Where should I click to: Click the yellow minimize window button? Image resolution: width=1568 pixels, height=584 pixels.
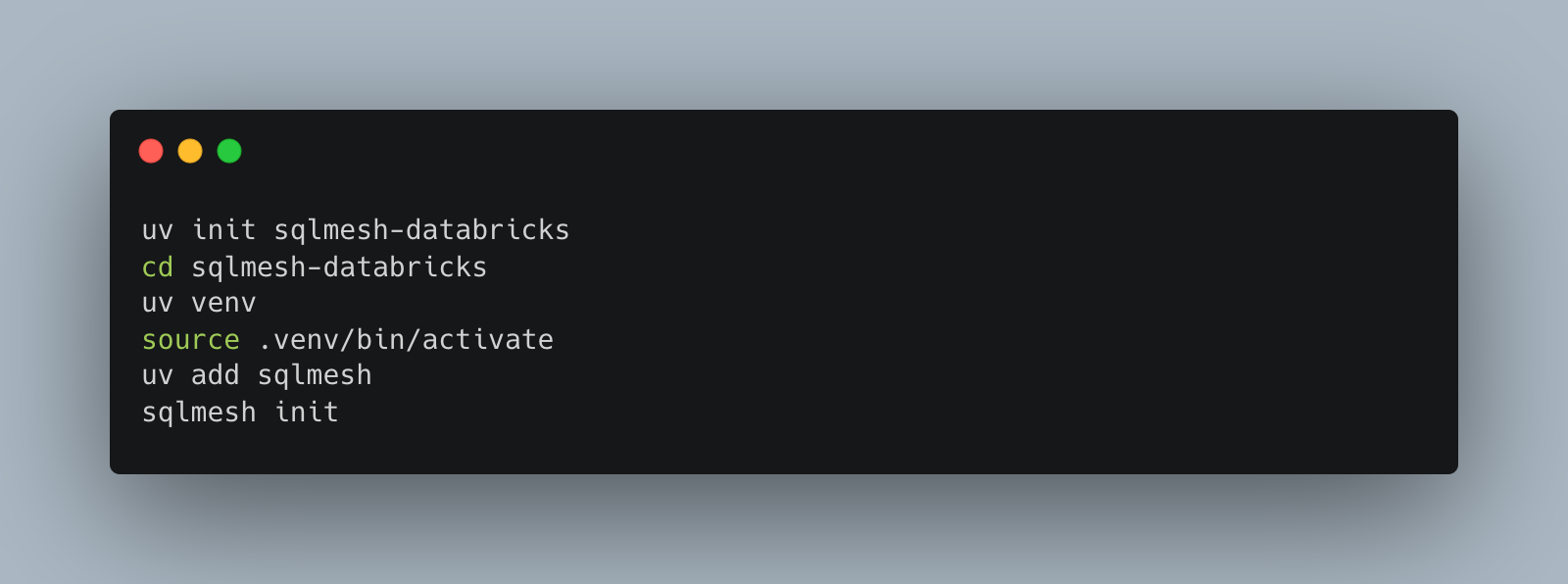coord(190,151)
